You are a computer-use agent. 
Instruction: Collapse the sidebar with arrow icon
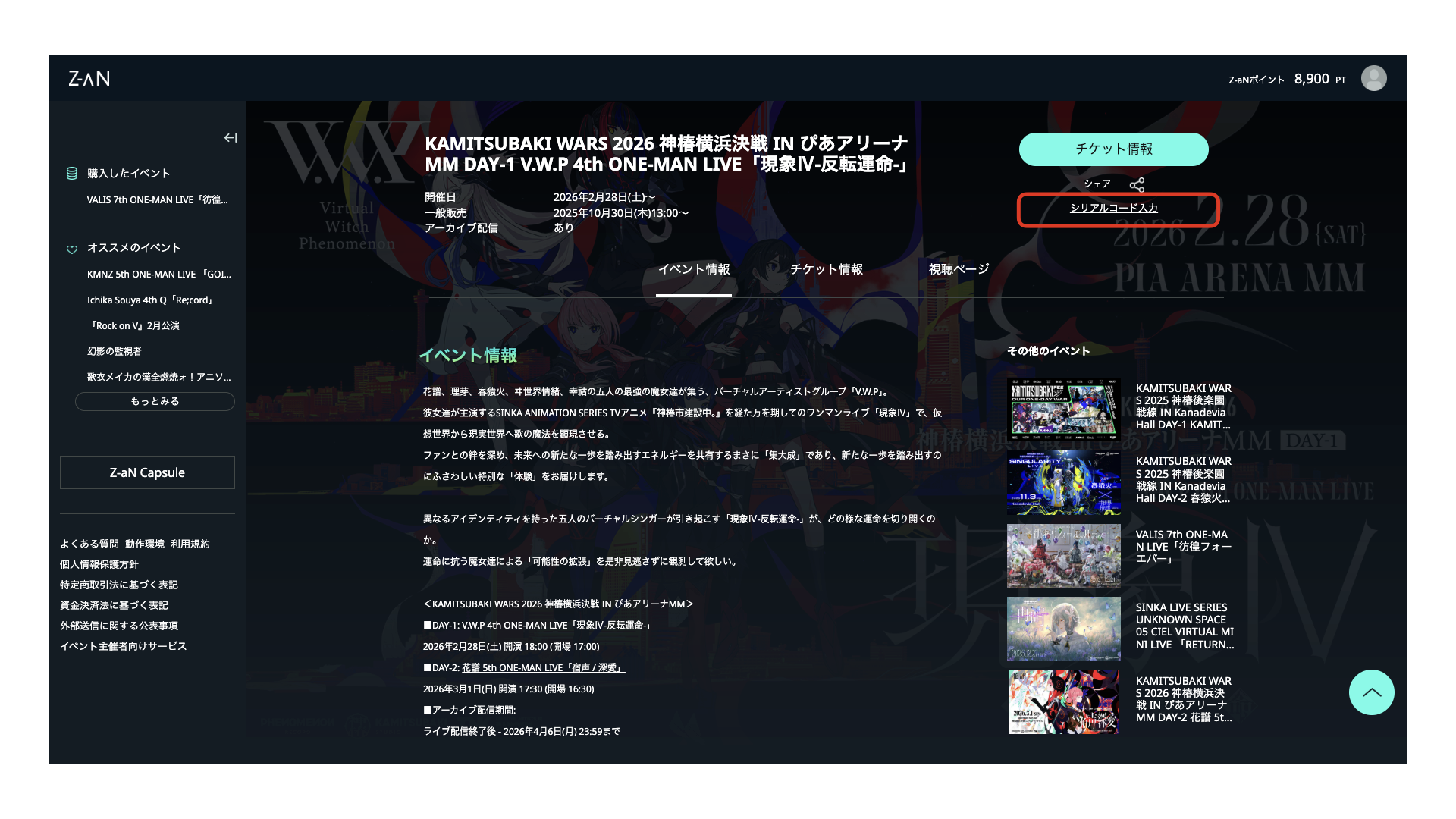pos(231,137)
